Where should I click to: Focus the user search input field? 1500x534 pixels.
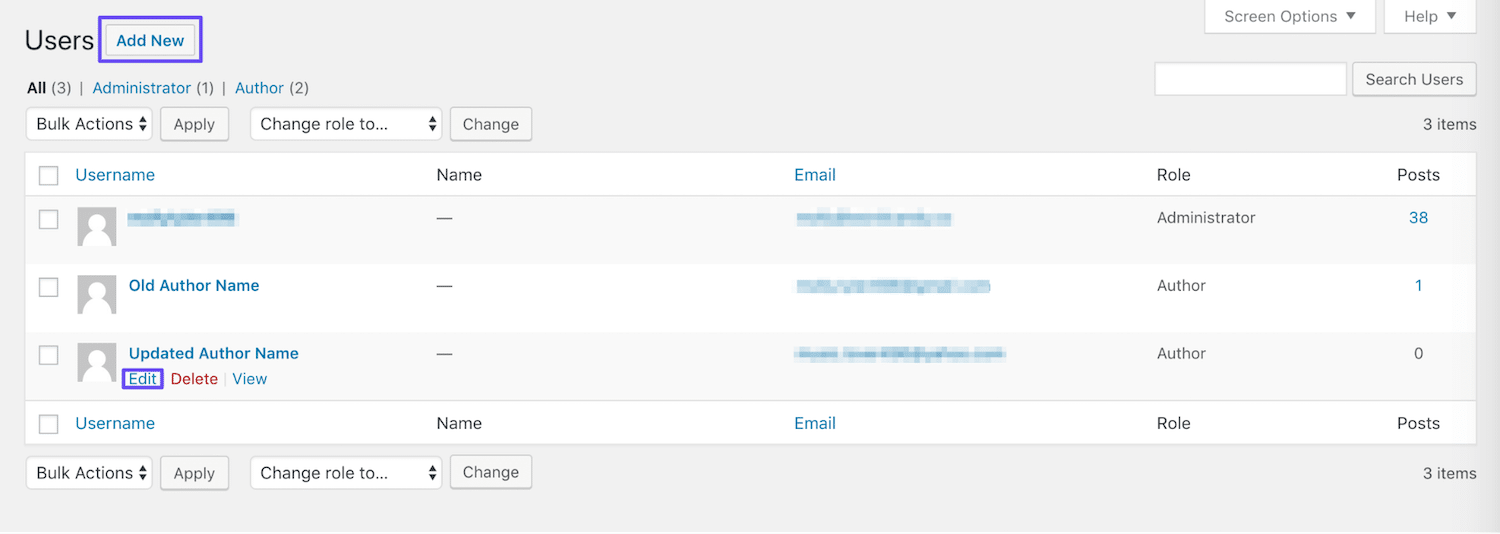[1250, 79]
